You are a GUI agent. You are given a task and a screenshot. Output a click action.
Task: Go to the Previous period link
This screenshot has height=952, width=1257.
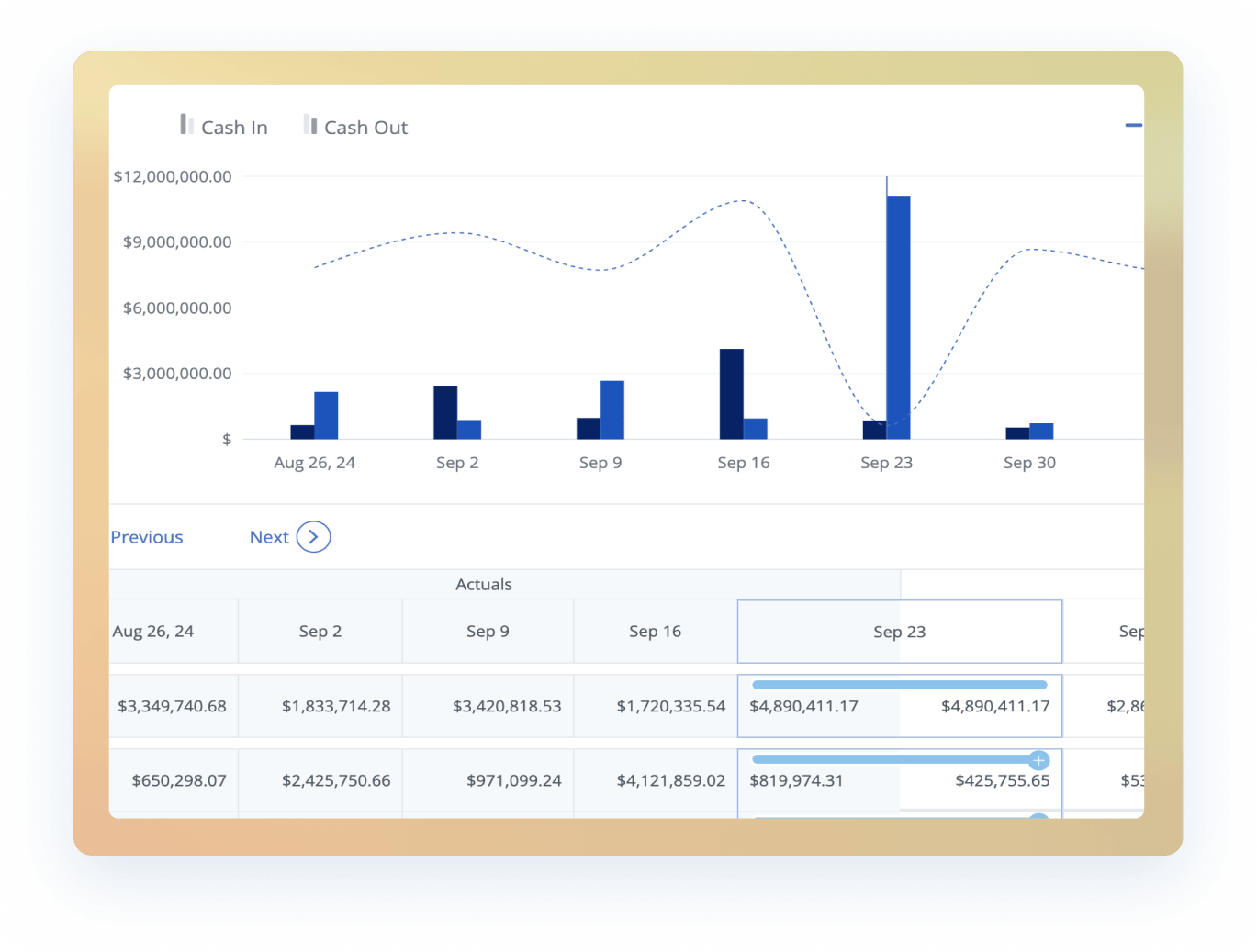147,537
